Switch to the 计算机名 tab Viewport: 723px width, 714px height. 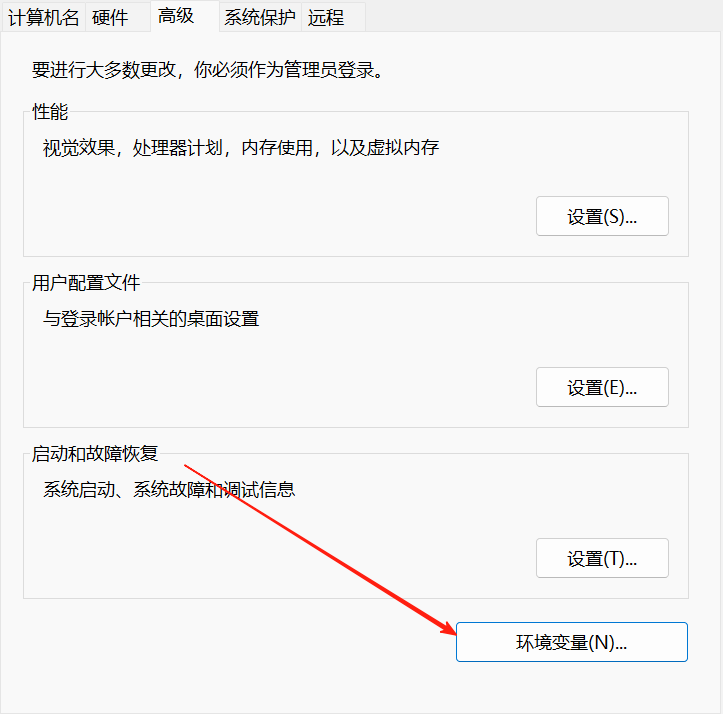[x=44, y=18]
